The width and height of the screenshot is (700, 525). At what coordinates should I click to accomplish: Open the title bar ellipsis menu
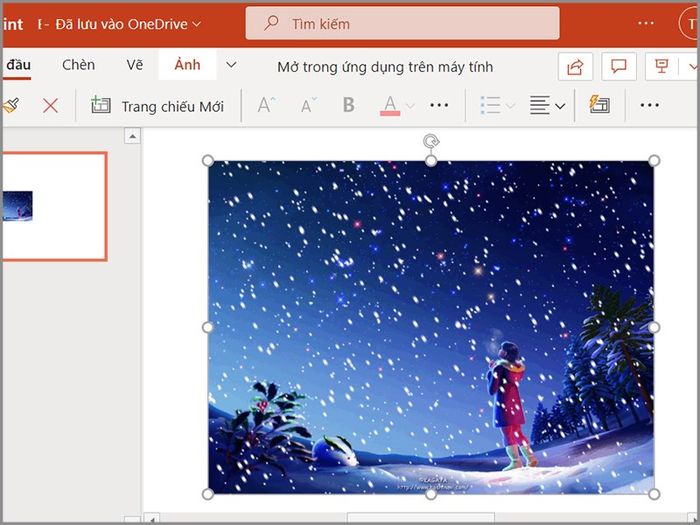[x=646, y=23]
